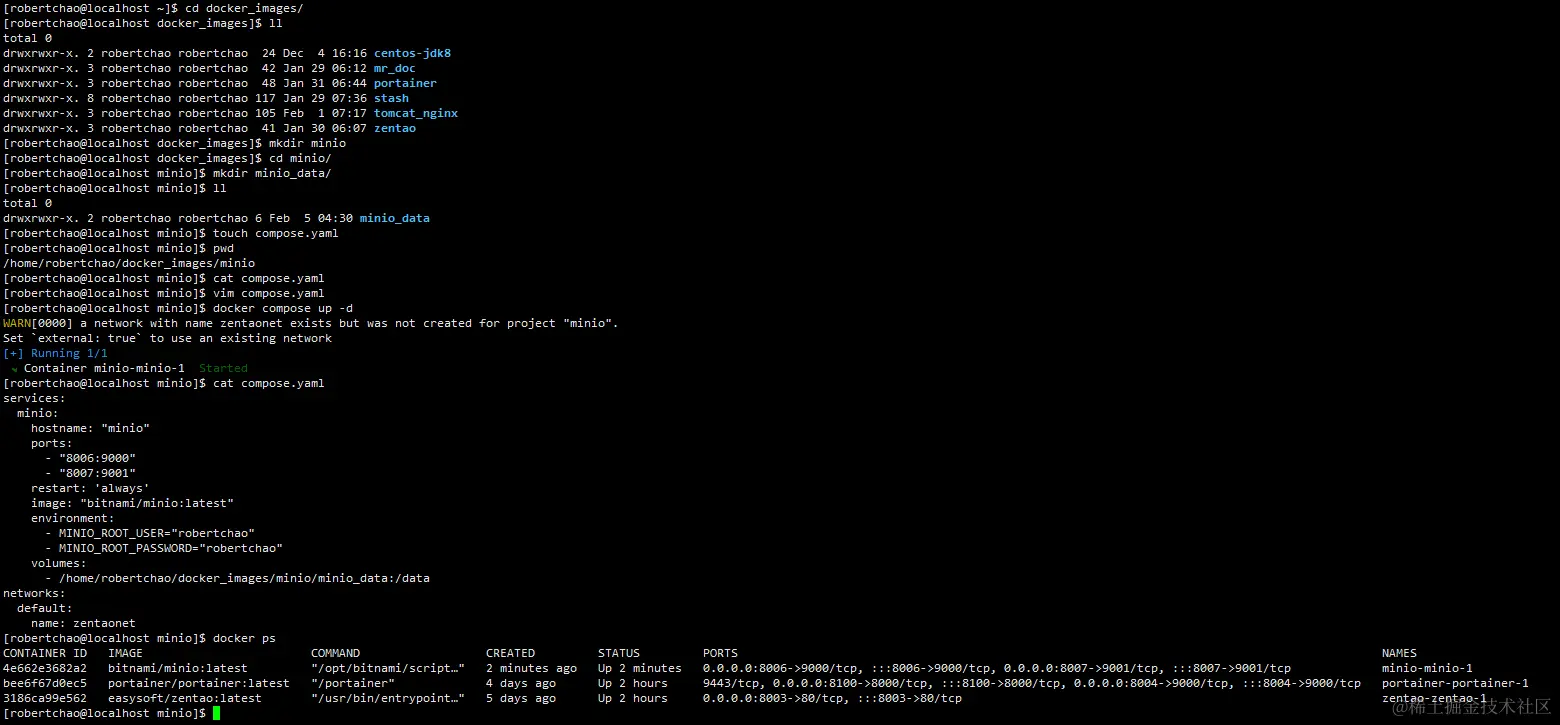Screen dimensions: 1560x725
Task: Click the minio-minio-1 name in NAMES column
Action: 1427,668
